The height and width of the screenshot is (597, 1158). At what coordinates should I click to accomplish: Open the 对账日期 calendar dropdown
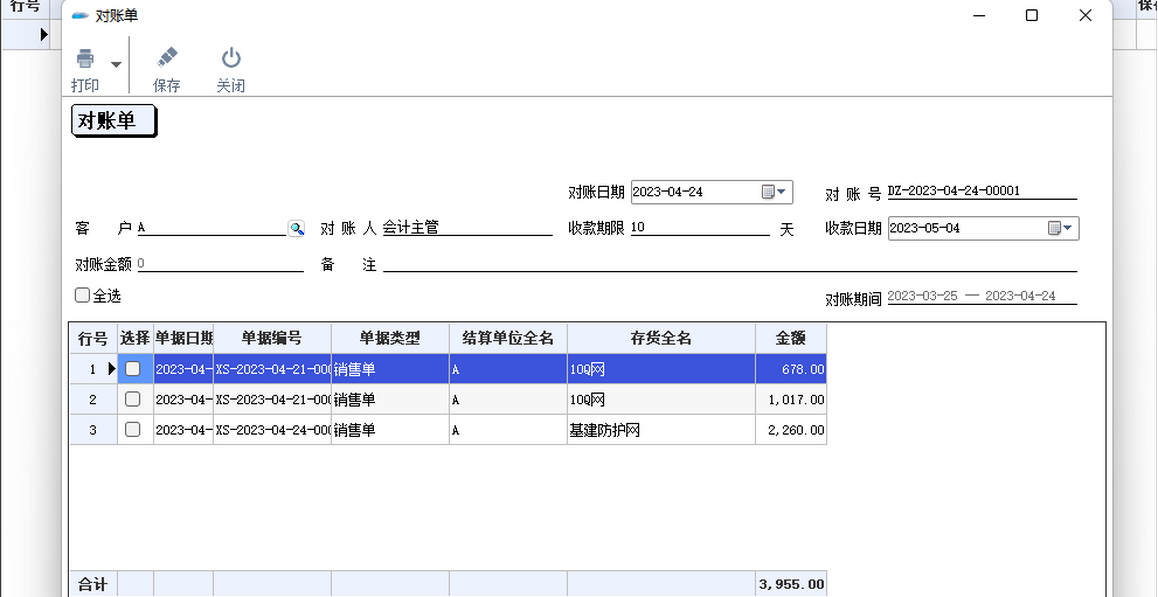pyautogui.click(x=775, y=192)
